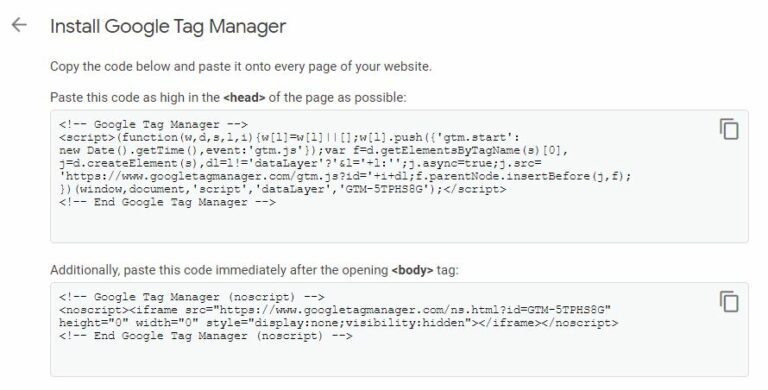Click the Install Google Tag Manager heading
The width and height of the screenshot is (768, 390).
click(168, 26)
